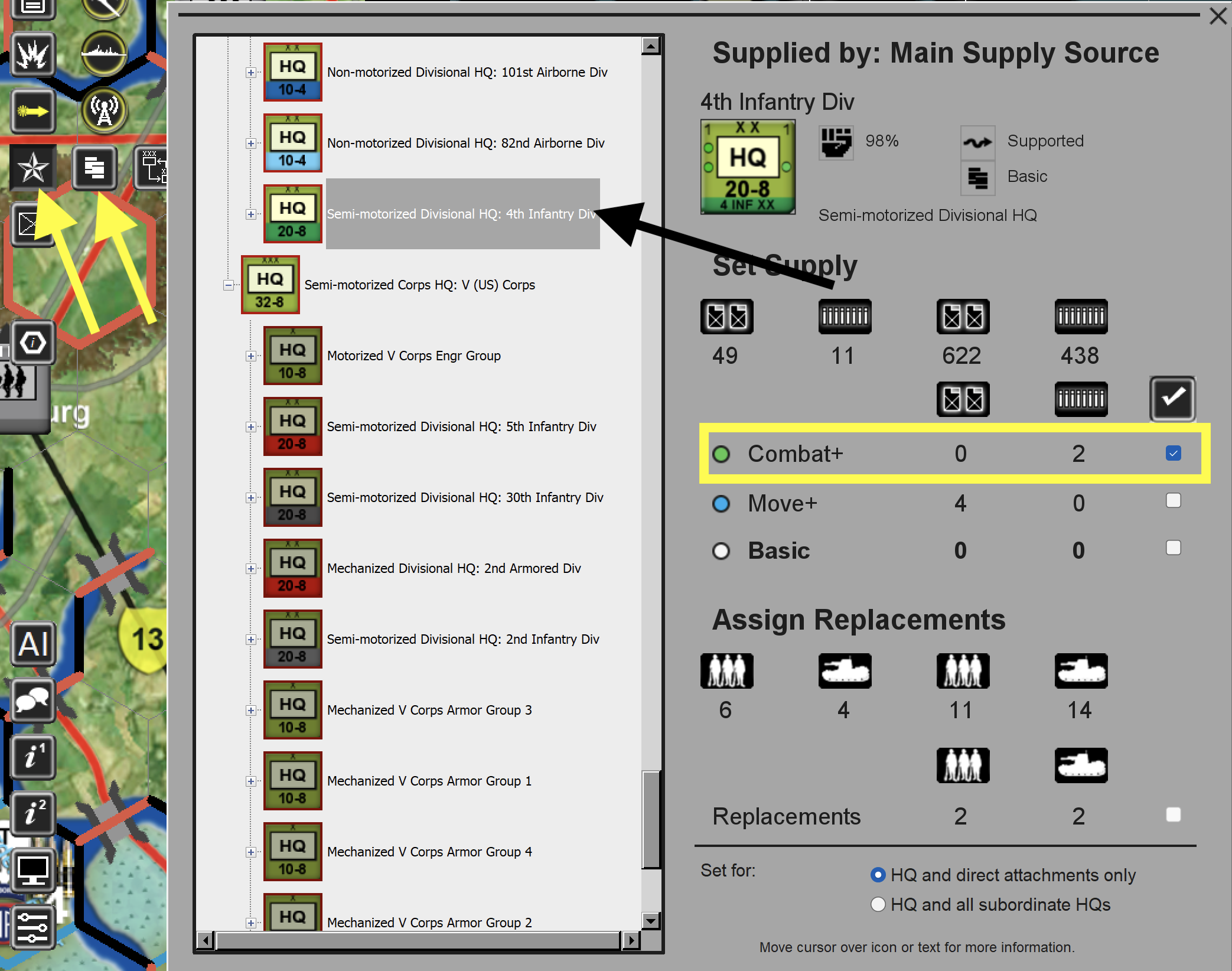1232x971 pixels.
Task: Click the infantry replacements icon above 6
Action: (x=727, y=671)
